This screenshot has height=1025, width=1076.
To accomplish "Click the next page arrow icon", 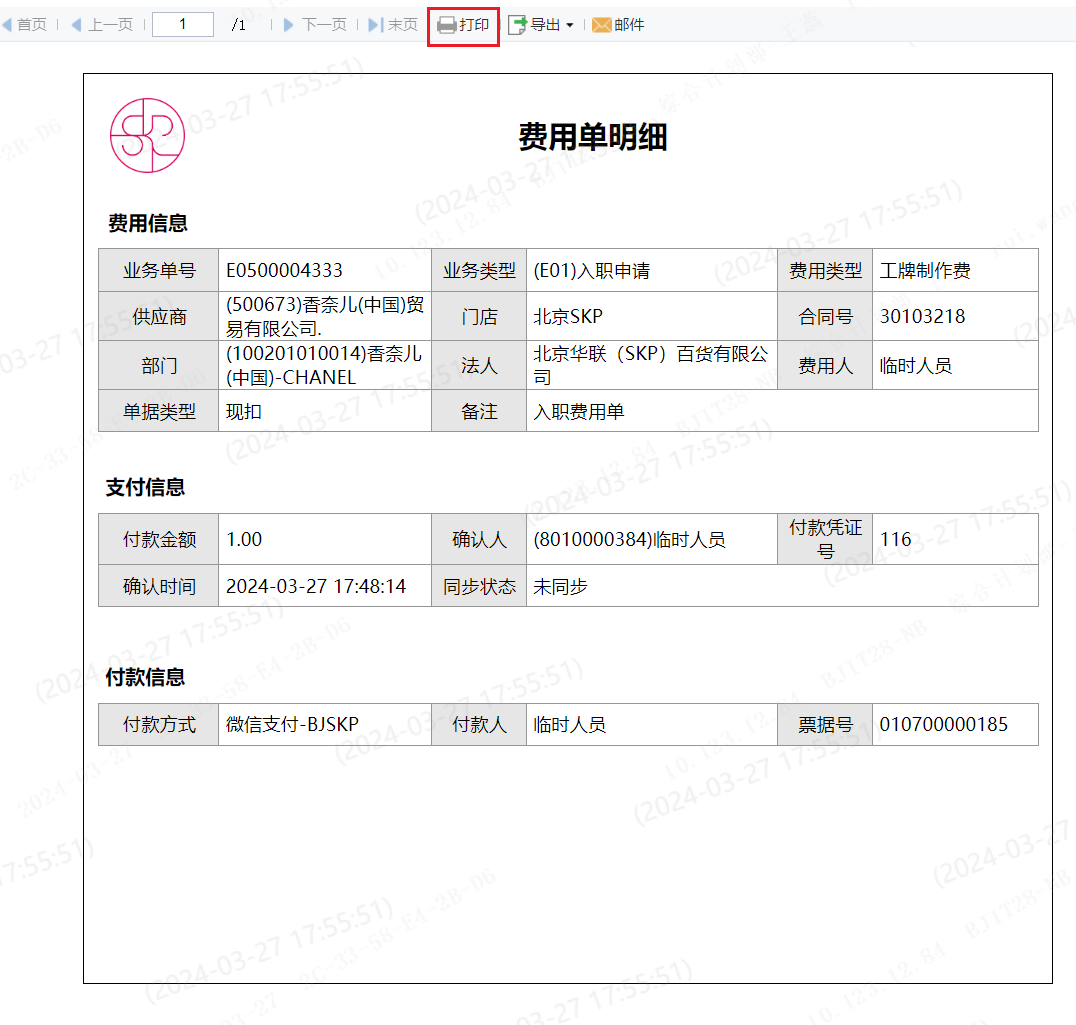I will (289, 25).
